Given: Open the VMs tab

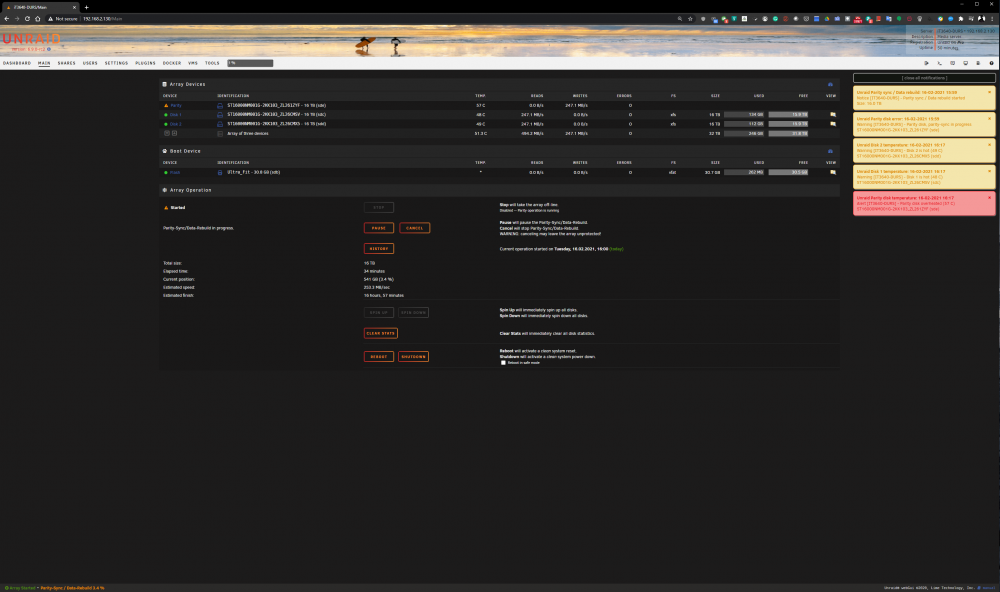Looking at the screenshot, I should click(x=193, y=63).
